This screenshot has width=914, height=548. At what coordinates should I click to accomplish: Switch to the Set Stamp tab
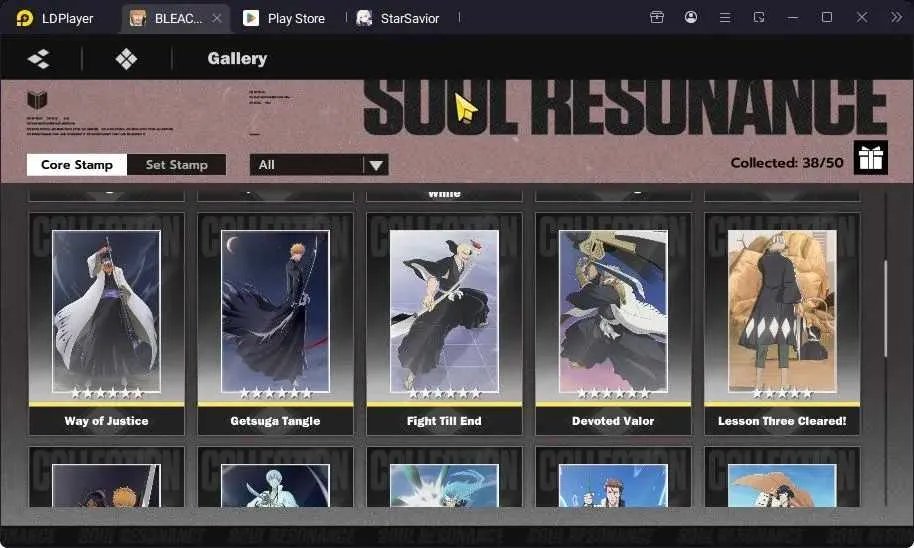coord(177,165)
